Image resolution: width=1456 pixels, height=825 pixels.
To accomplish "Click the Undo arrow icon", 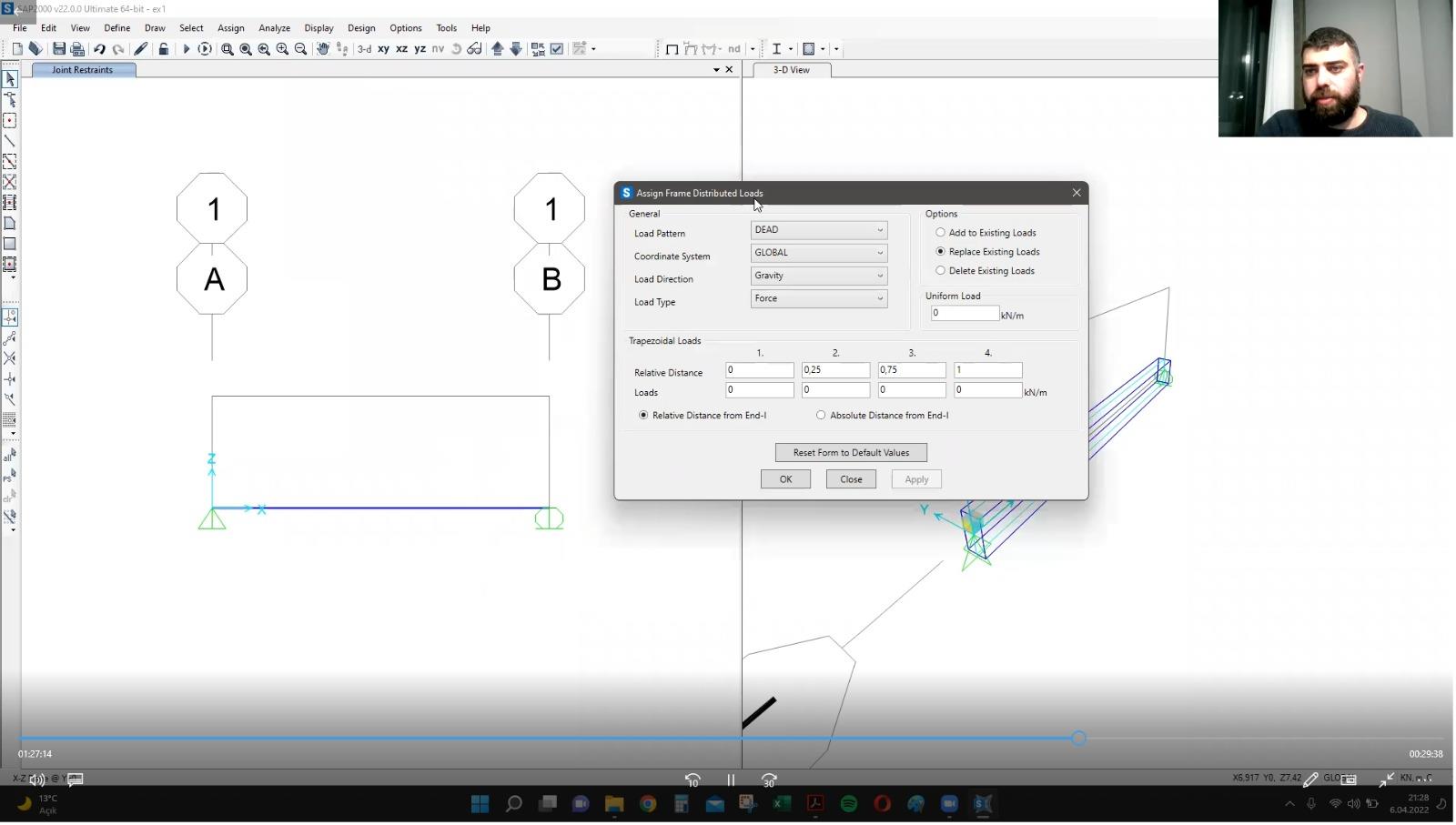I will coord(99,49).
